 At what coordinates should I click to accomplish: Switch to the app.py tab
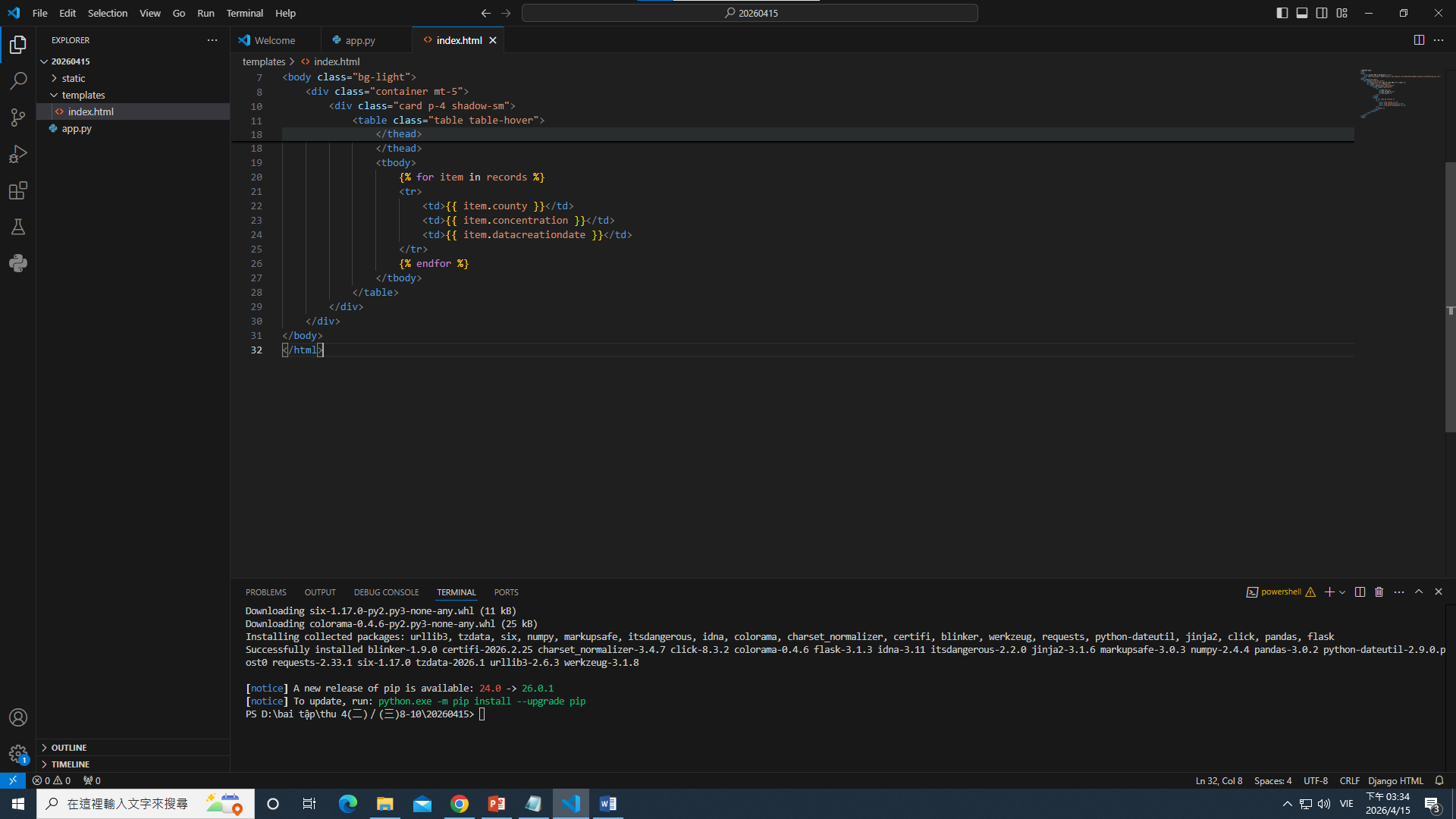click(x=359, y=40)
